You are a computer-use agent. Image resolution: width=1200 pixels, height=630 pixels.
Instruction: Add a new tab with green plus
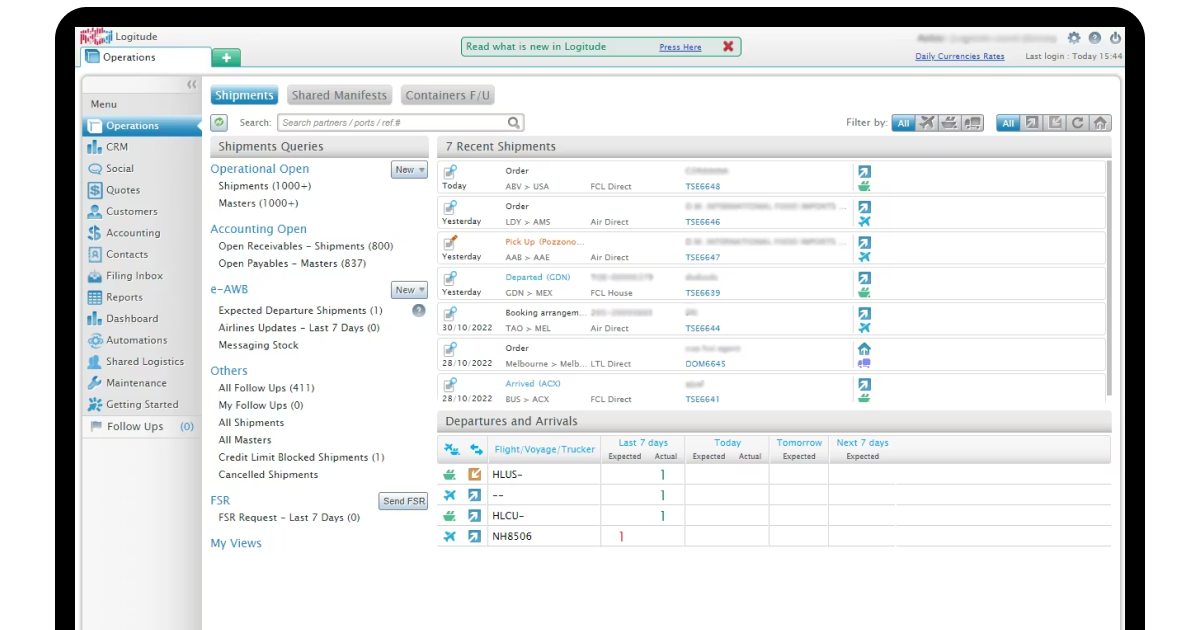click(x=226, y=58)
